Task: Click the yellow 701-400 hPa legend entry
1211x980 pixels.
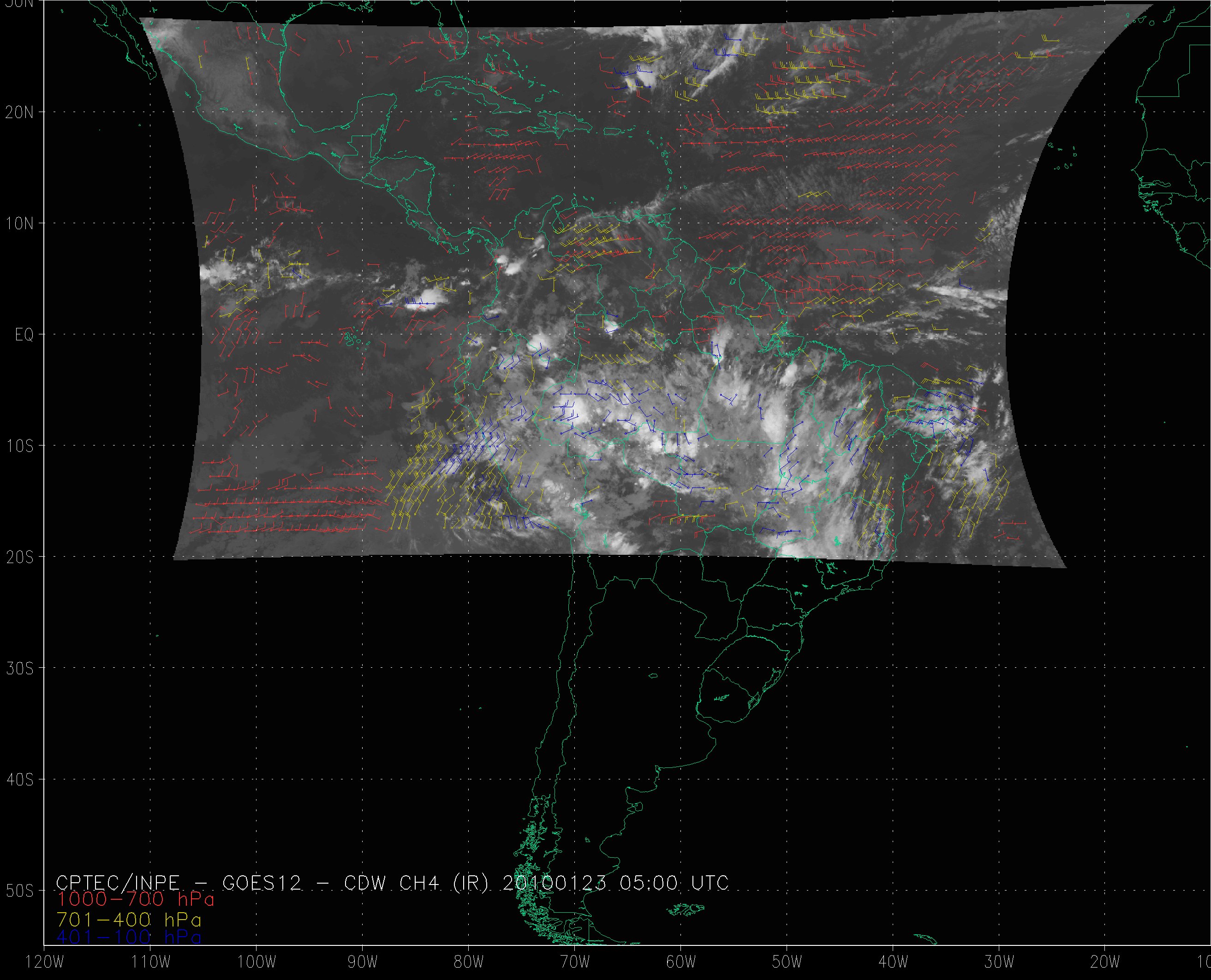Action: pos(129,919)
